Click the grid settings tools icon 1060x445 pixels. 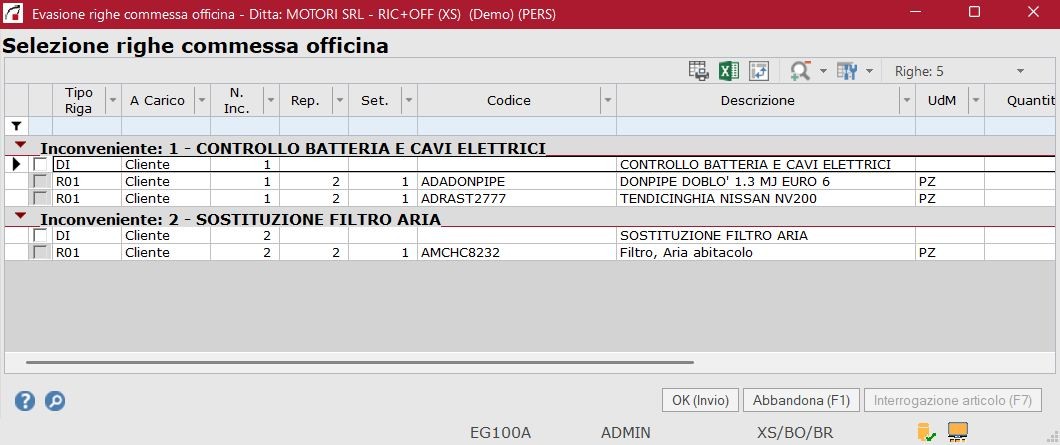[x=847, y=71]
